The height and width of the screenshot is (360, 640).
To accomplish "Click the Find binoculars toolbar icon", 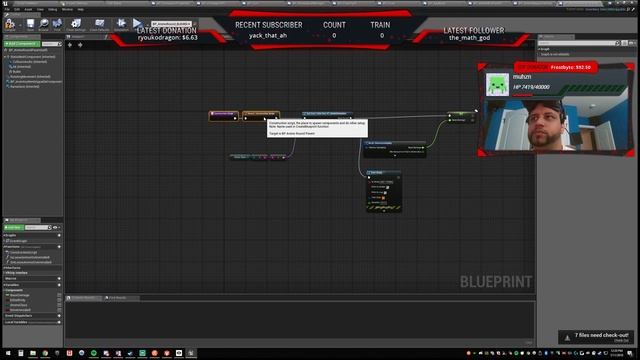I will tap(57, 24).
